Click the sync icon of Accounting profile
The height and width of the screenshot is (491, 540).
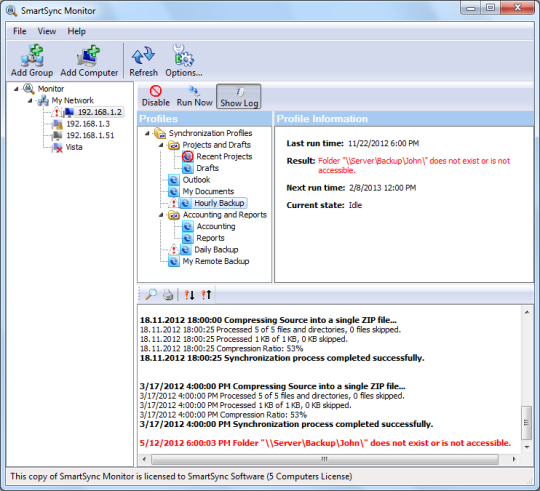click(188, 227)
